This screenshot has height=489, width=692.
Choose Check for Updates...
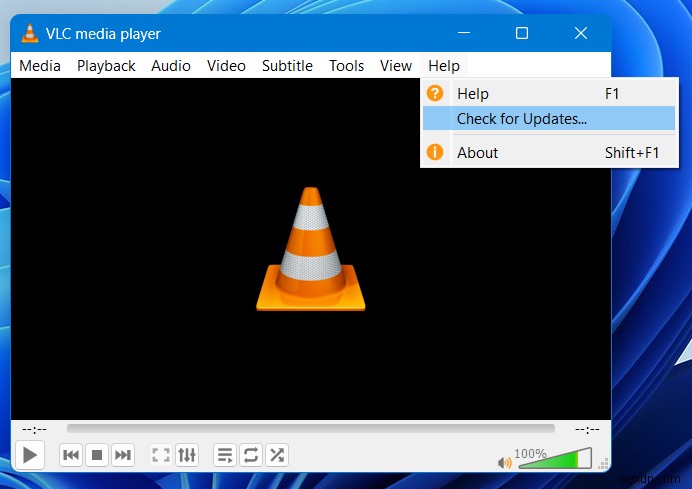(549, 118)
